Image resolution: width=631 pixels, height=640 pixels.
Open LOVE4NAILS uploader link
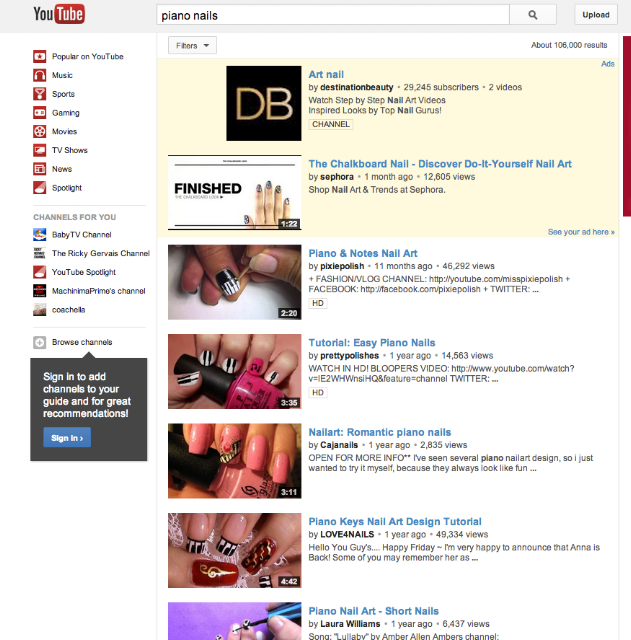tap(347, 534)
